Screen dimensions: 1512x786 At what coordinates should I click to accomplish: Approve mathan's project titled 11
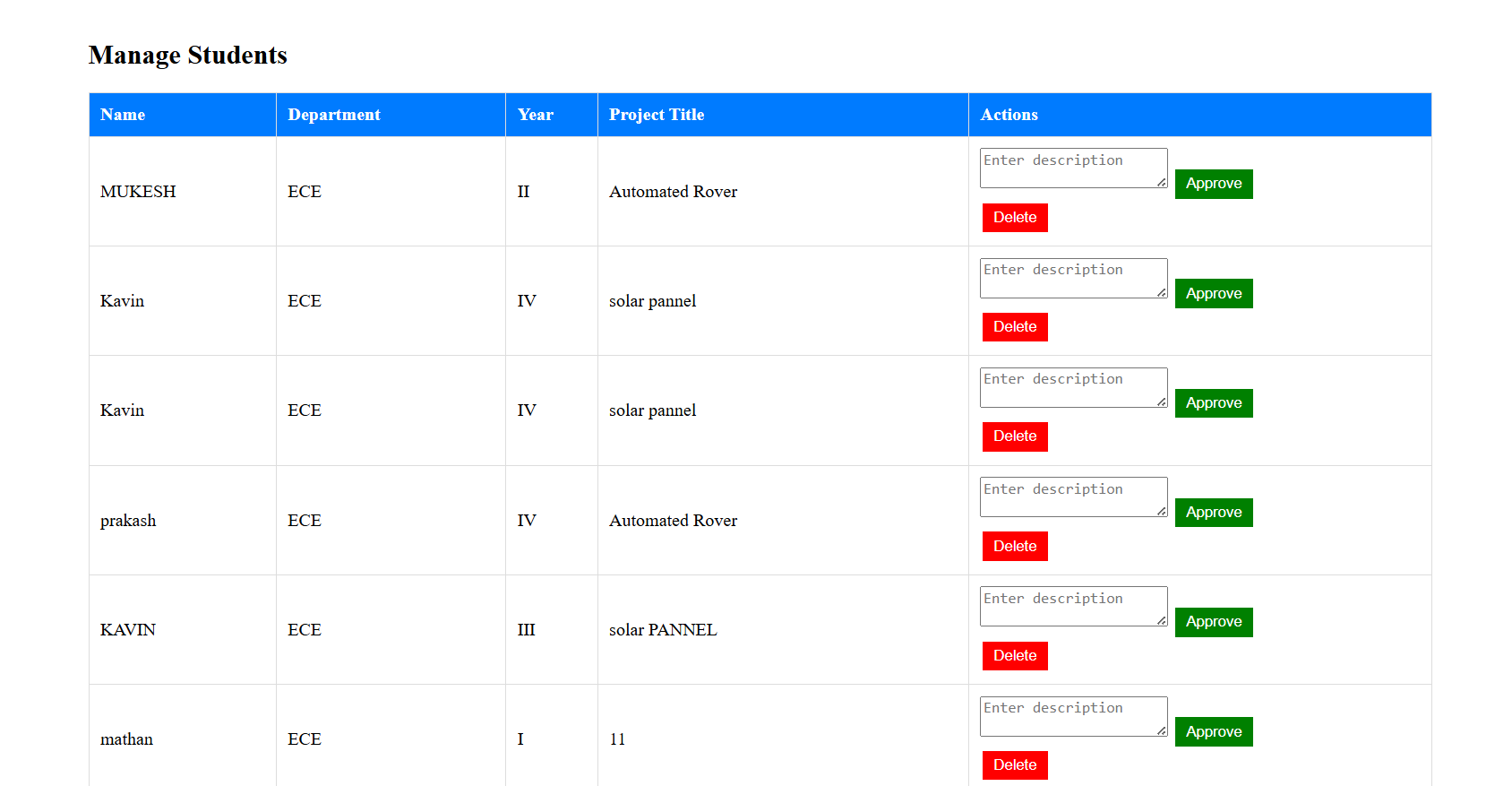pyautogui.click(x=1214, y=732)
